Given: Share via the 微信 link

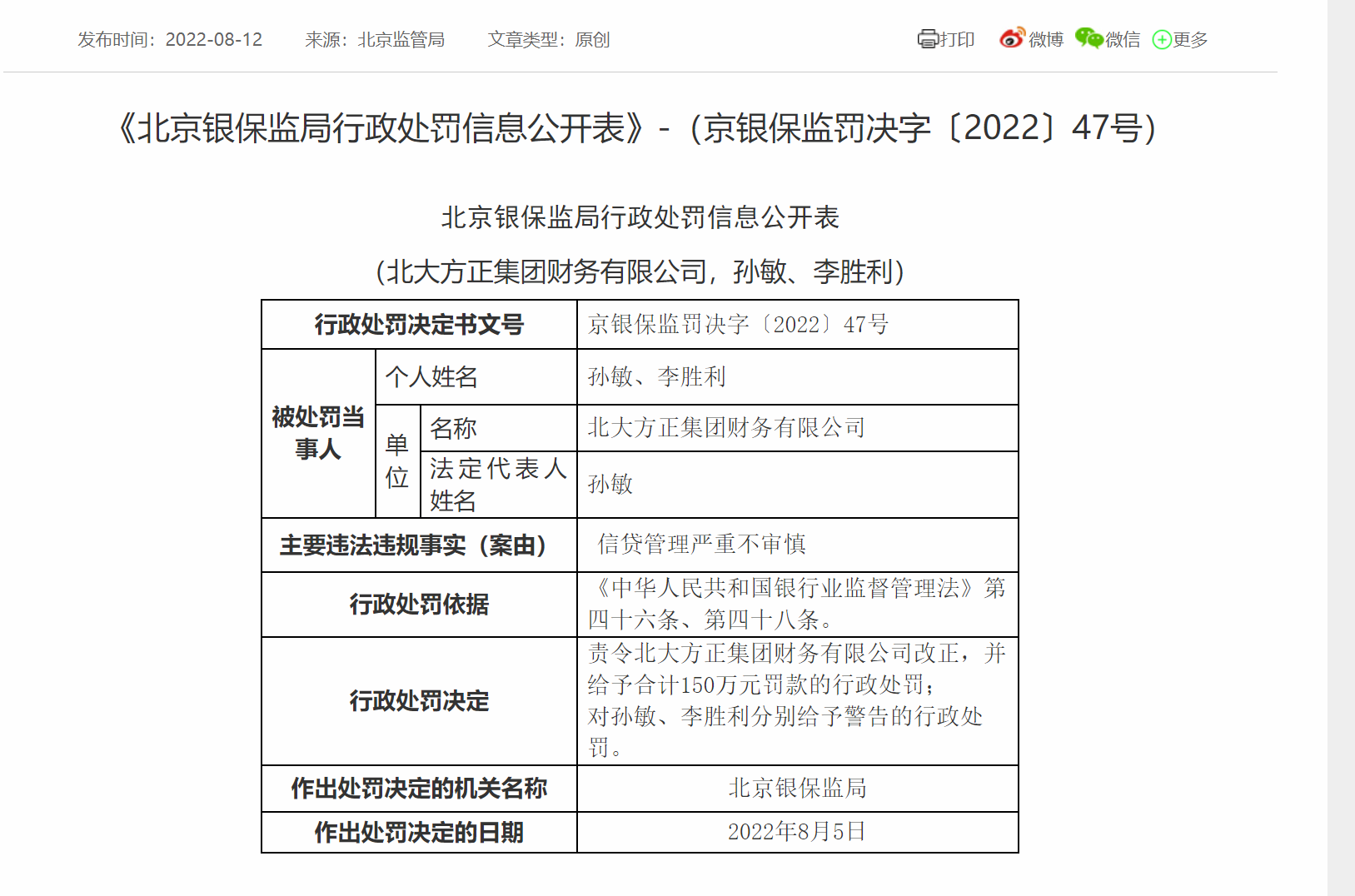Looking at the screenshot, I should pos(1123,40).
